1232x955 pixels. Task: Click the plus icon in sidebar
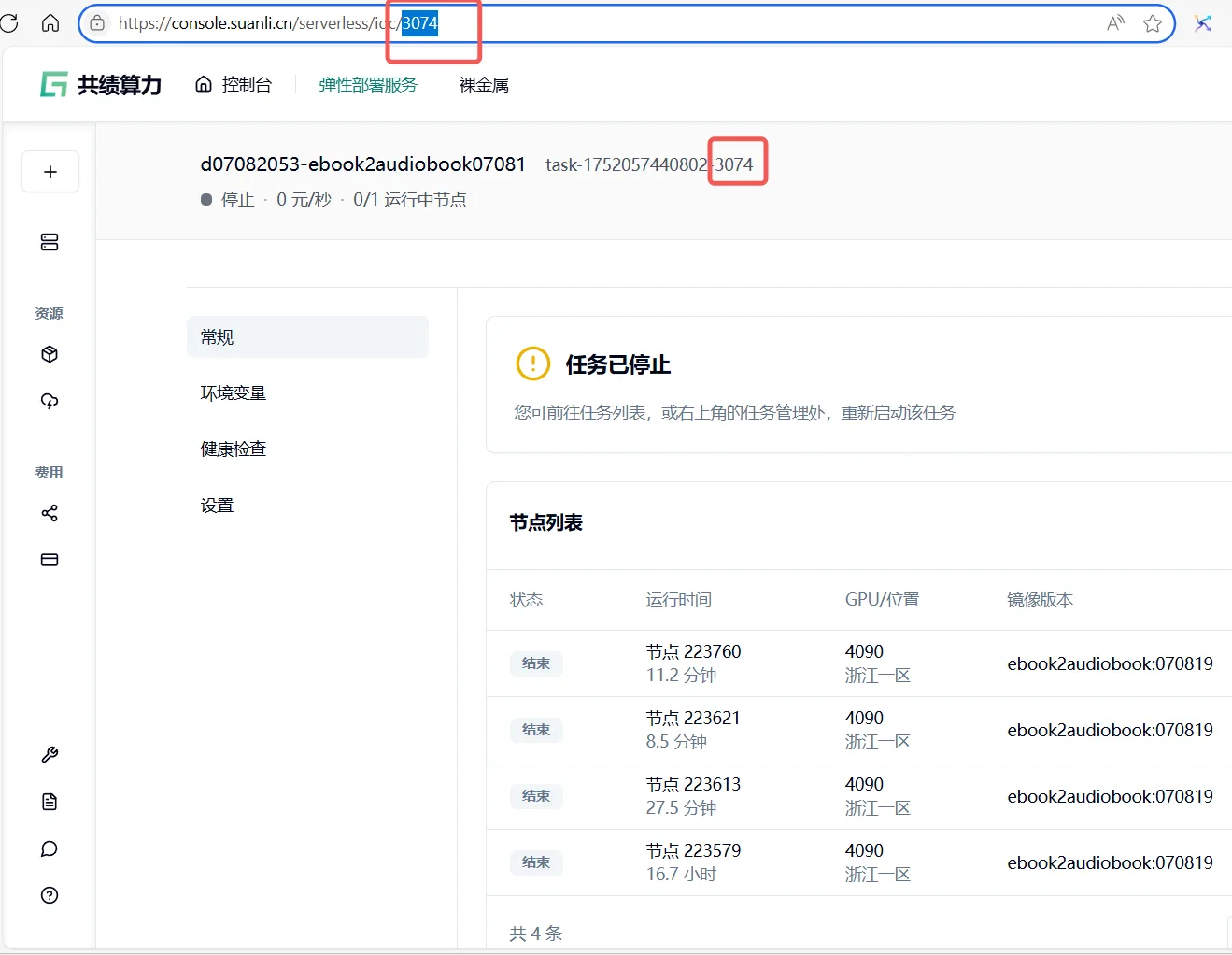click(50, 172)
